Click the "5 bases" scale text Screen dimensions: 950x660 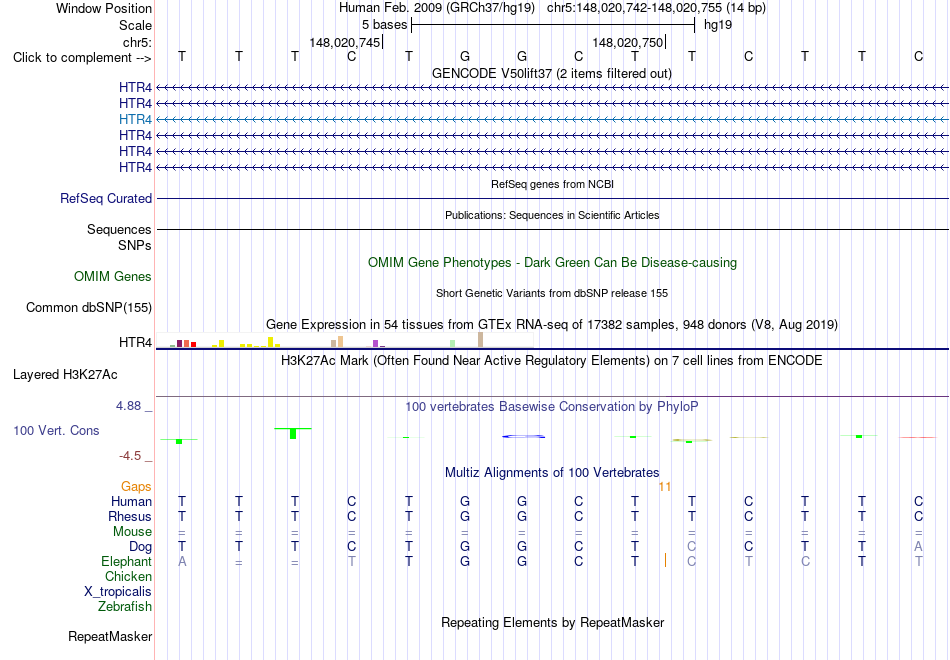pos(385,25)
